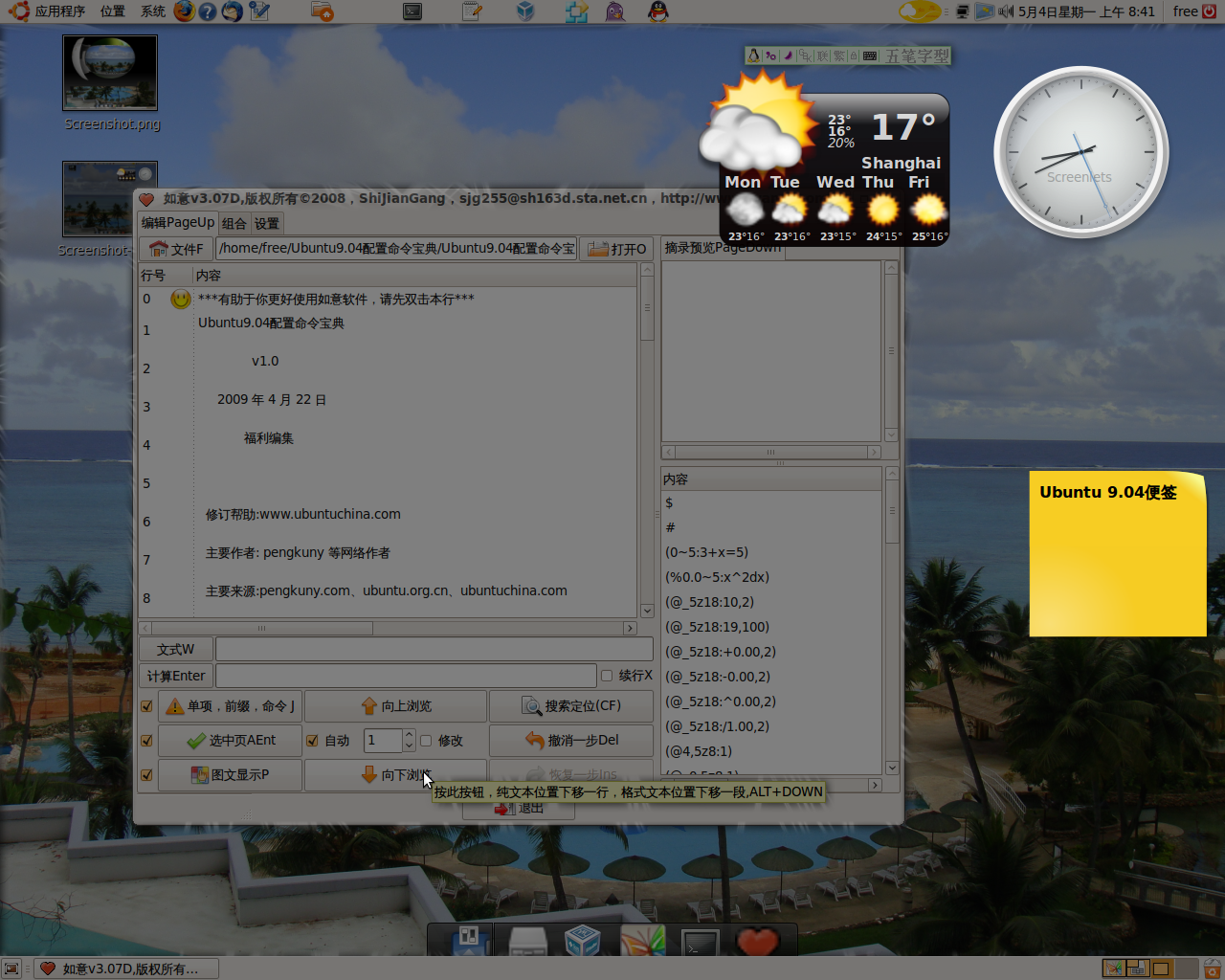Image resolution: width=1225 pixels, height=980 pixels.
Task: Toggle the 联 association mode in the input bar
Action: coord(822,56)
